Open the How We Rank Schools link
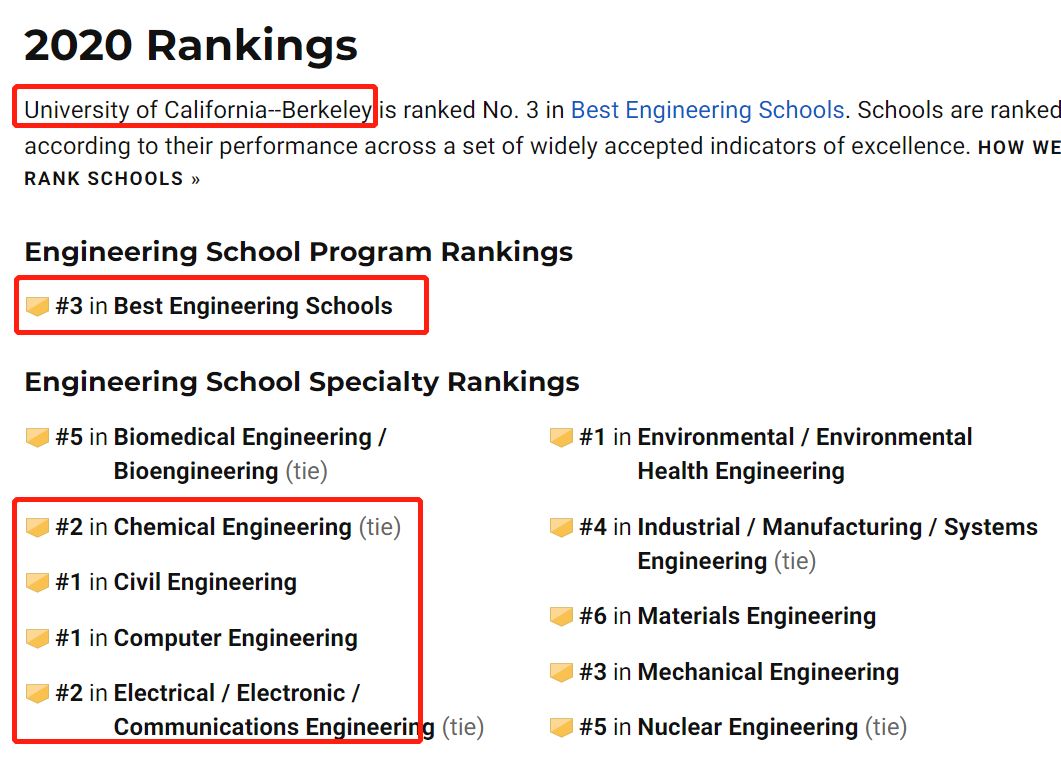This screenshot has width=1061, height=758. point(112,179)
